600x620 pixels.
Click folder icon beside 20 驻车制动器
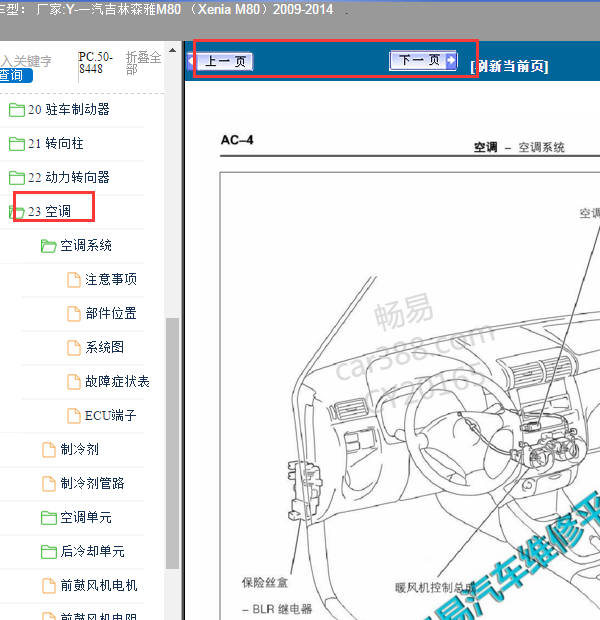[x=17, y=110]
